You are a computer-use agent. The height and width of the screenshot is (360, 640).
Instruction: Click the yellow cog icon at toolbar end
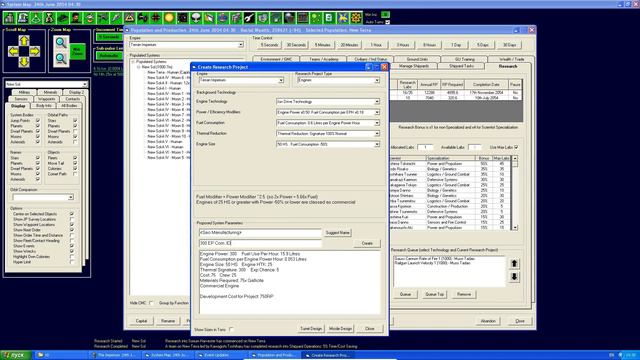pos(356,18)
